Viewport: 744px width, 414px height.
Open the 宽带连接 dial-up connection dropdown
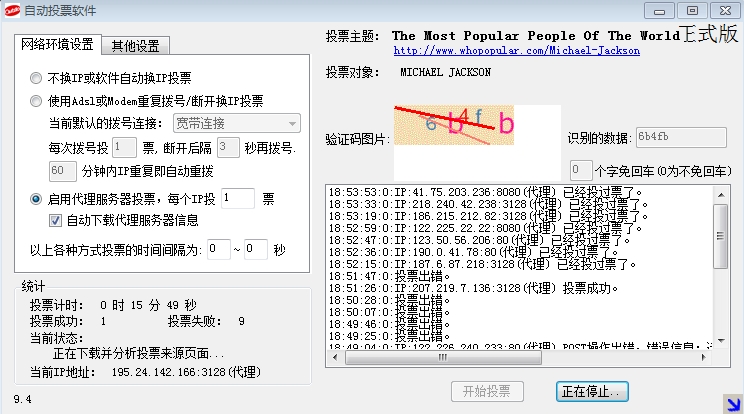click(237, 124)
